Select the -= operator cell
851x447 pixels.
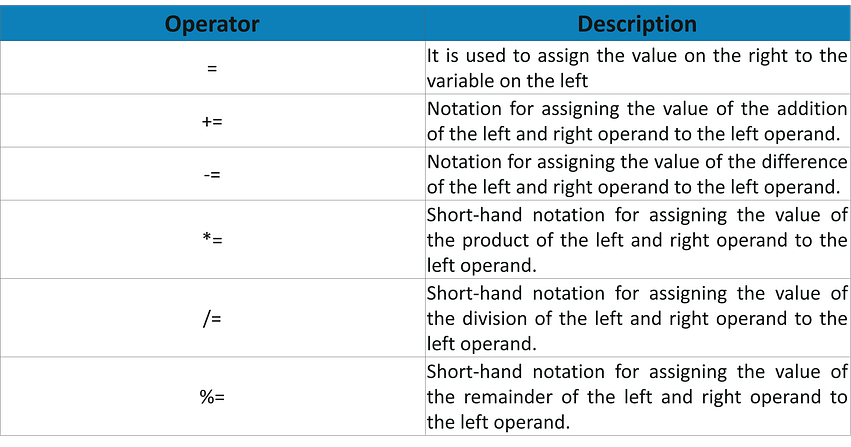coord(211,174)
